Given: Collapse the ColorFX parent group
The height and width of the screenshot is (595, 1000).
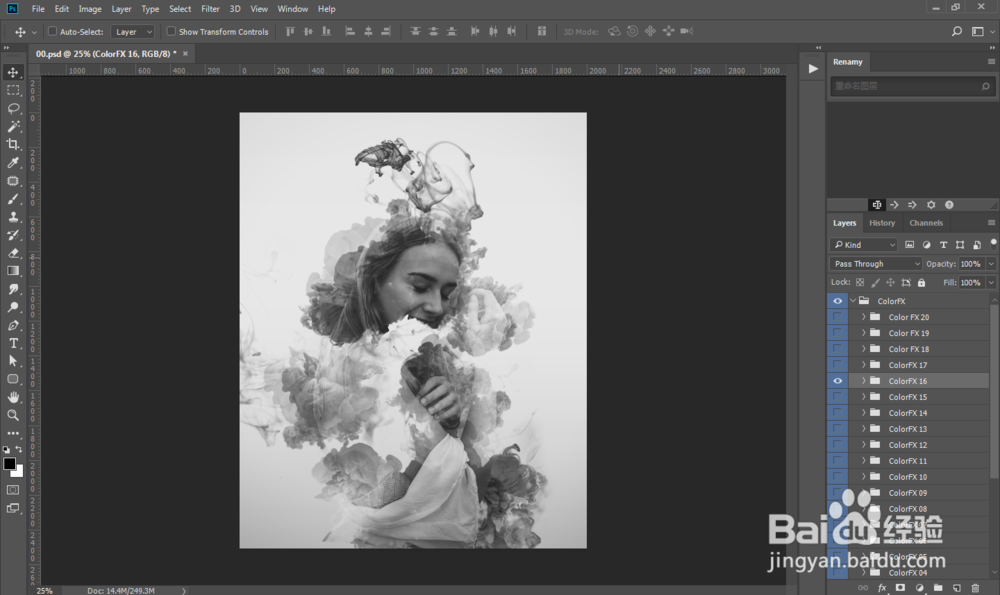Looking at the screenshot, I should pyautogui.click(x=853, y=301).
